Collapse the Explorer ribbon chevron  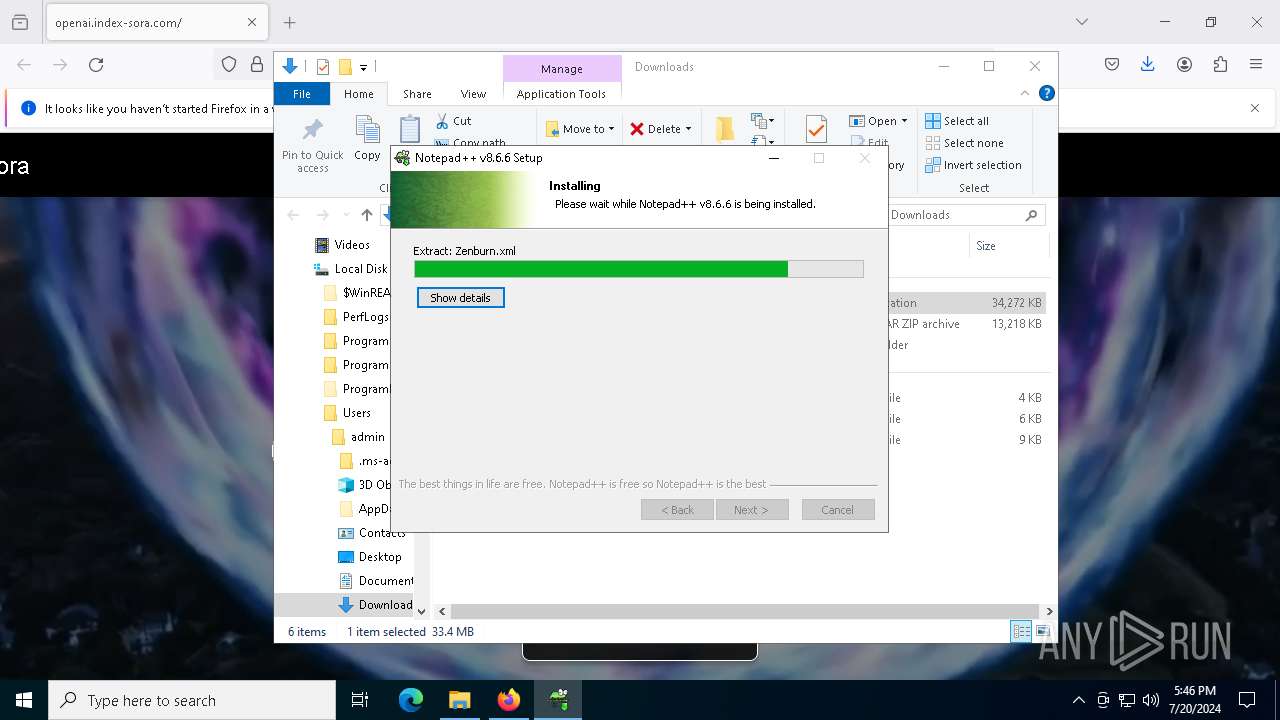1024,93
